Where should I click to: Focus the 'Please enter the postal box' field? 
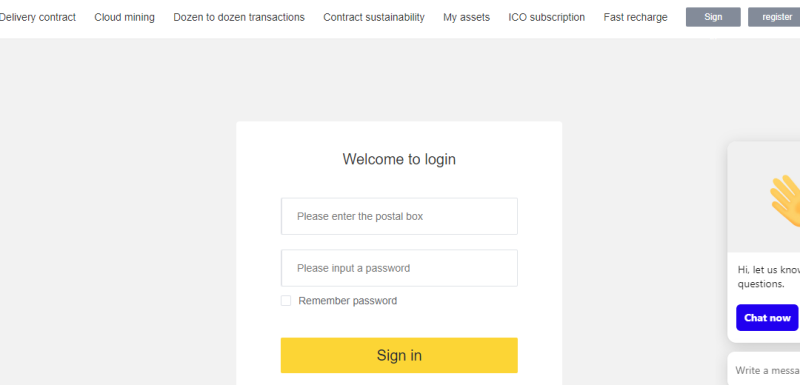[x=399, y=216]
